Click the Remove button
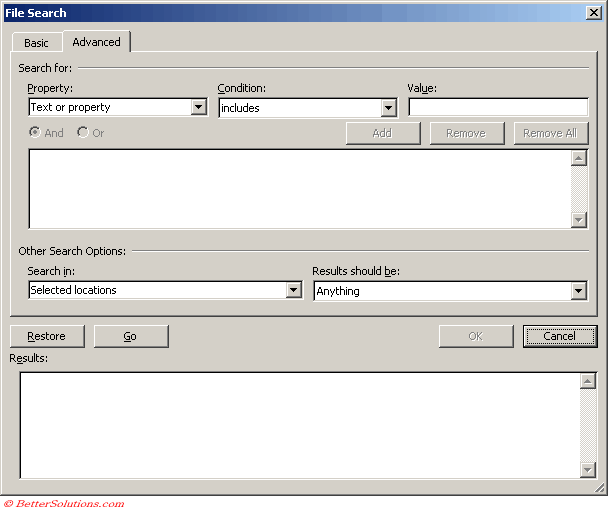 (467, 133)
